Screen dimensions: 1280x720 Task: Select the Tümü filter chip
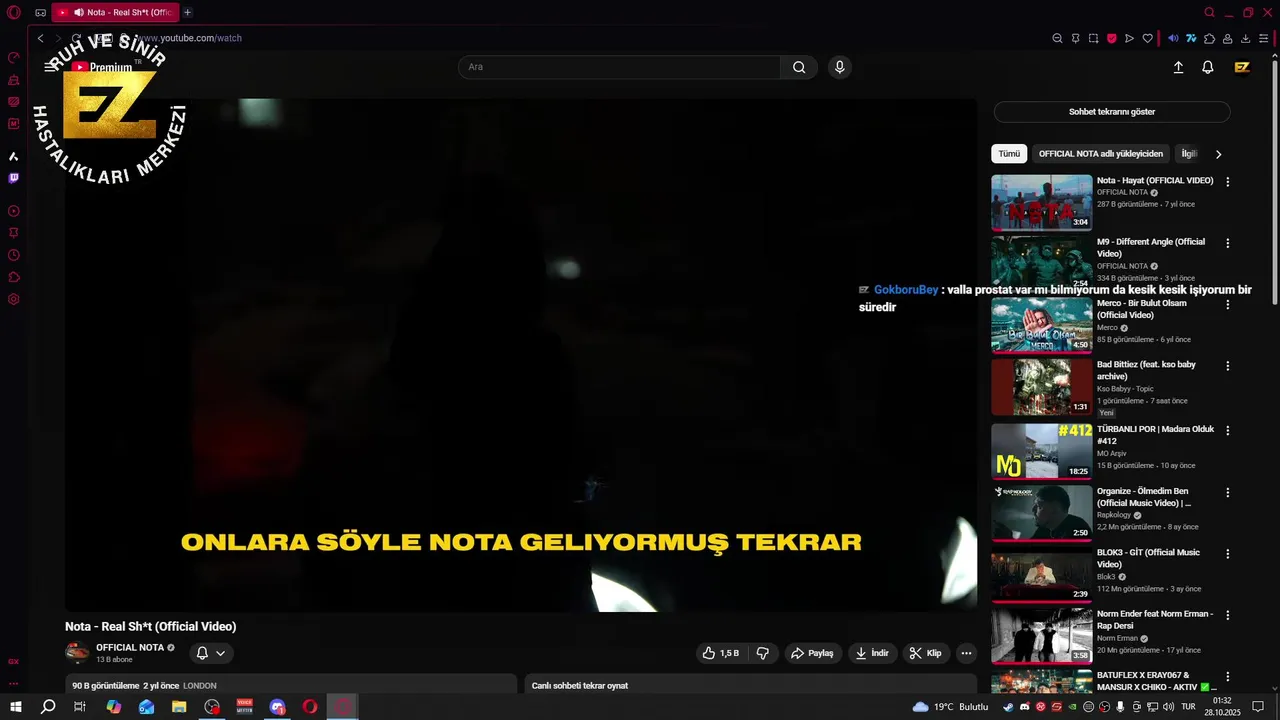coord(1009,154)
